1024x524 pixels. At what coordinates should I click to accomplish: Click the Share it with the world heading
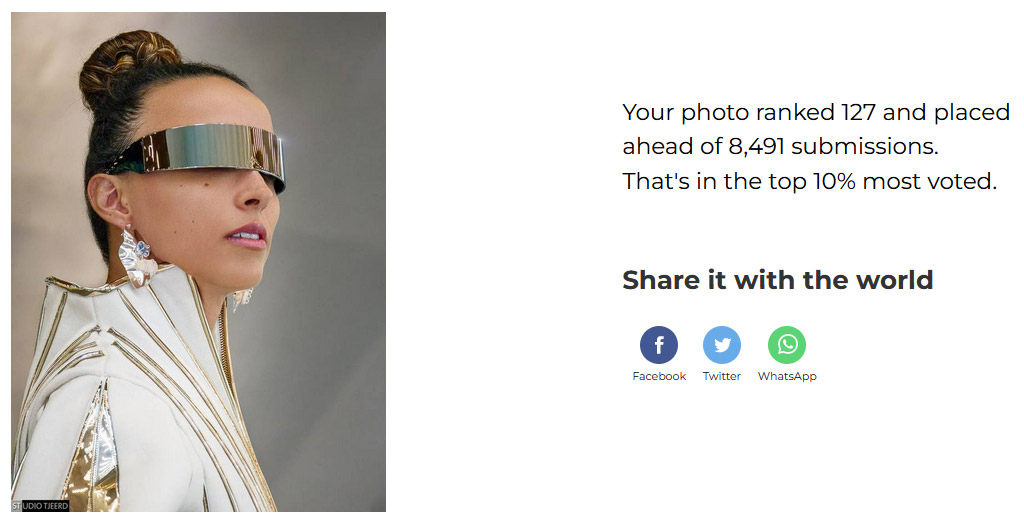point(777,280)
